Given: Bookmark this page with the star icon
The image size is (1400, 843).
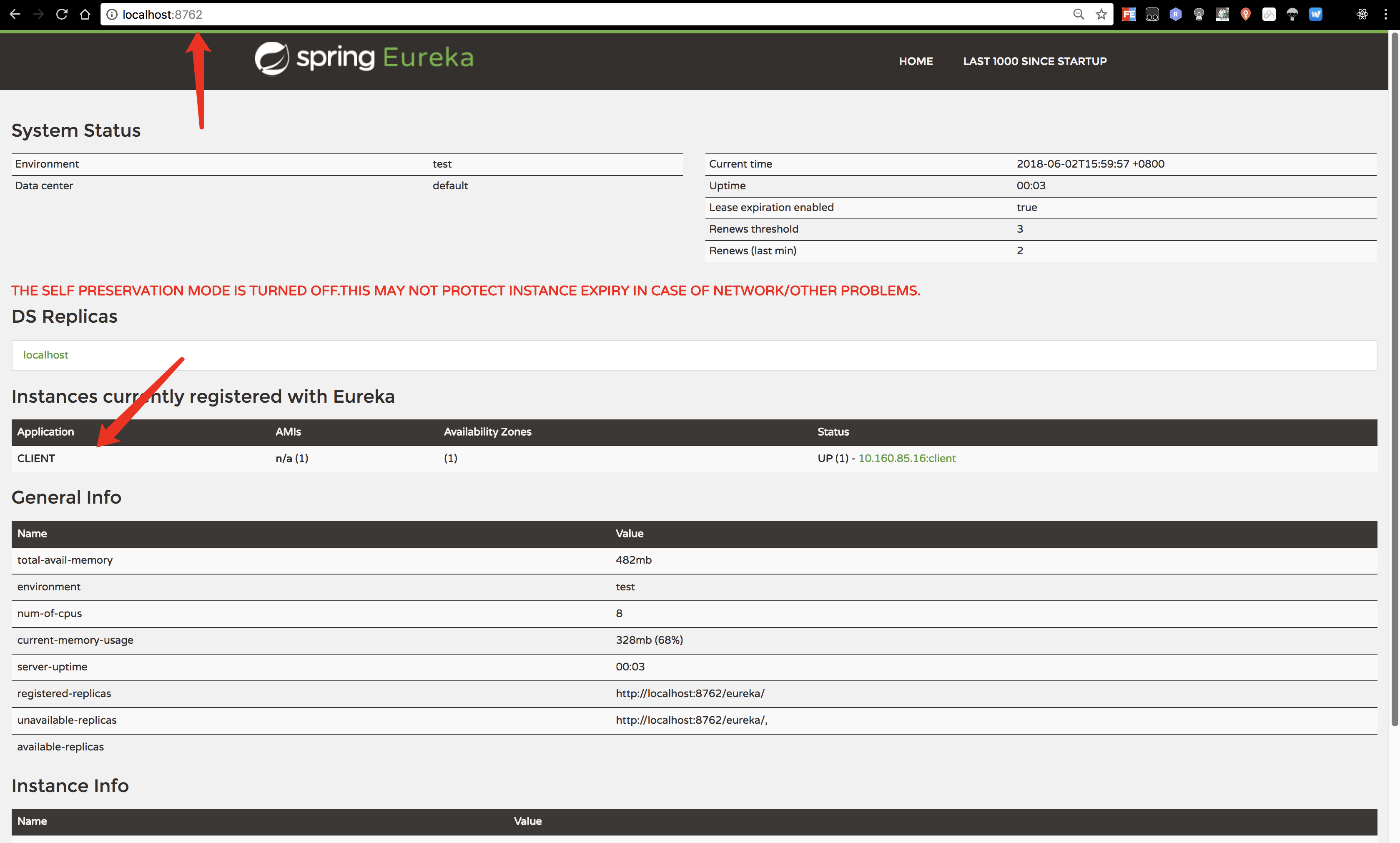Looking at the screenshot, I should tap(1101, 14).
